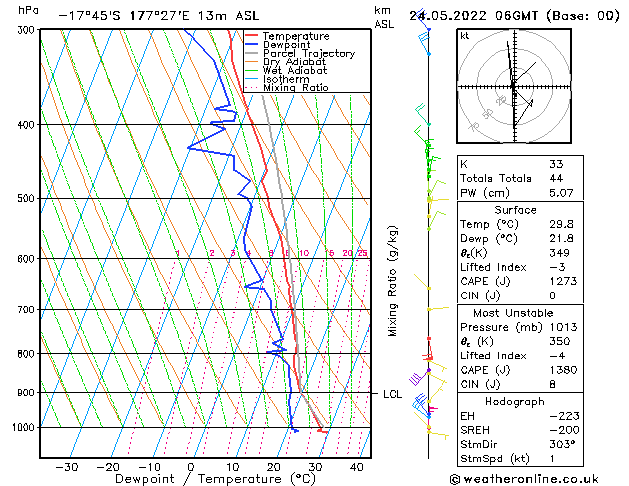Click the hodograph circle plot
This screenshot has width=629, height=486.
[x=513, y=87]
